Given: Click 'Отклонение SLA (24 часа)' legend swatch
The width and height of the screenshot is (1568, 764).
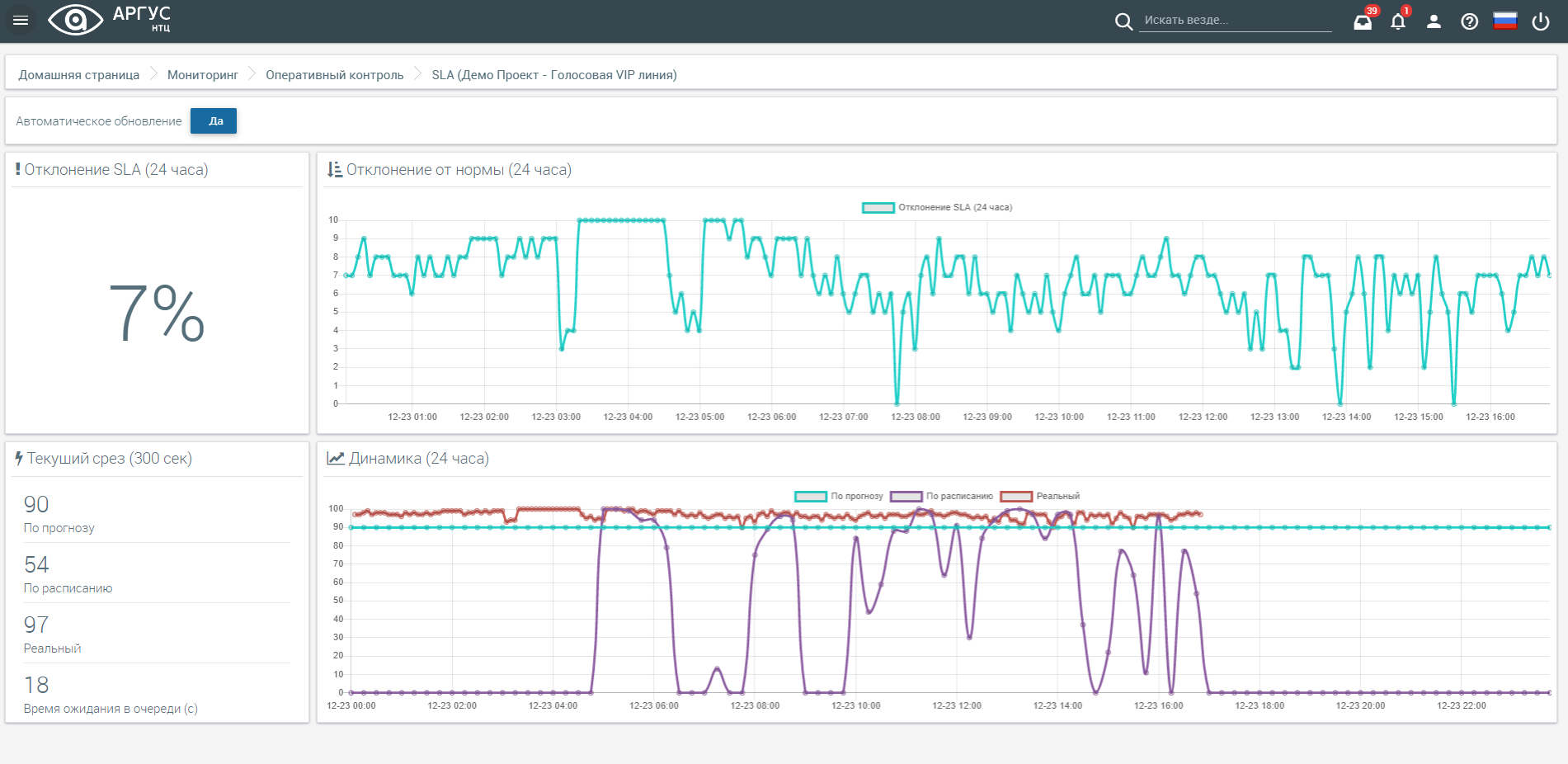Looking at the screenshot, I should click(878, 208).
